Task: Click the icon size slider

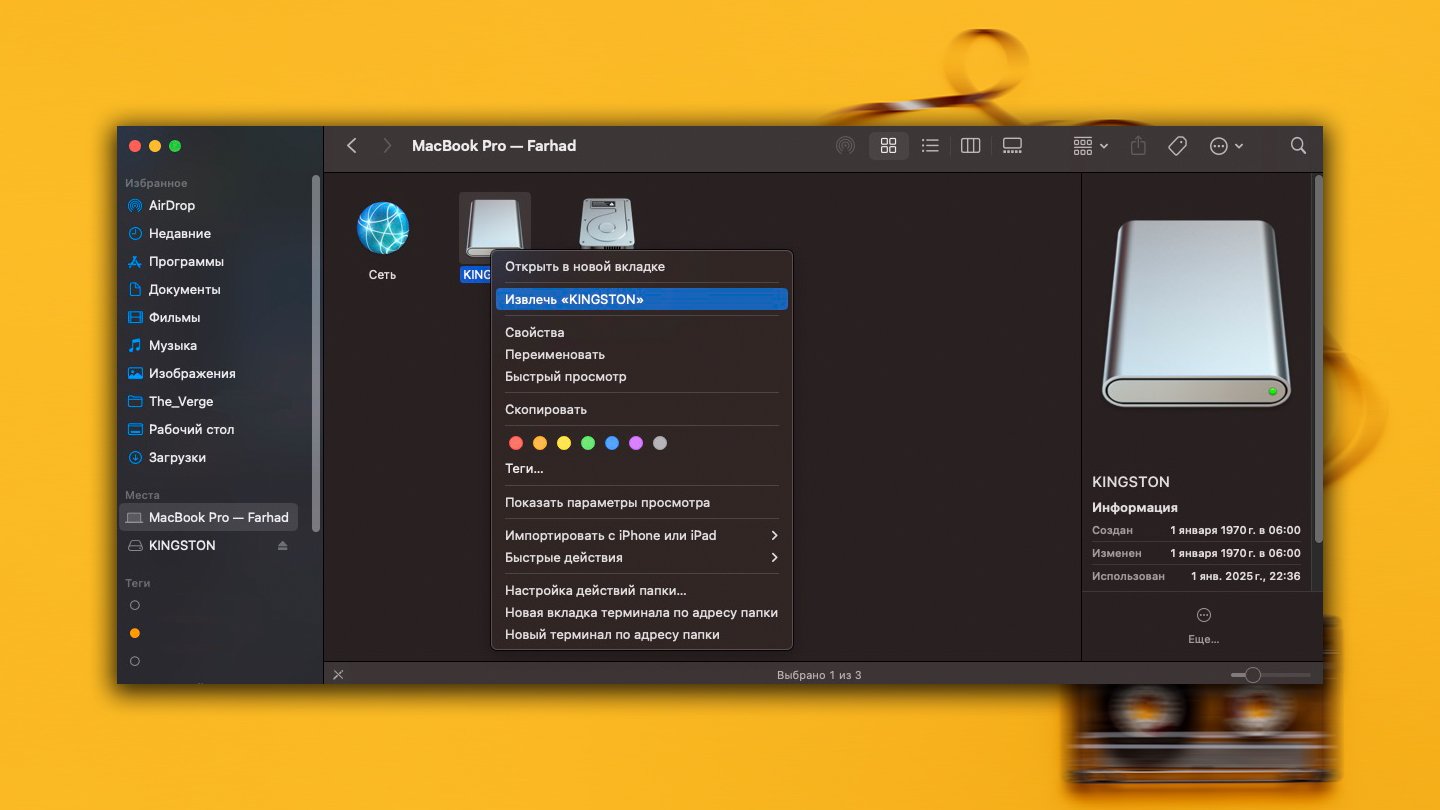Action: coord(1270,675)
